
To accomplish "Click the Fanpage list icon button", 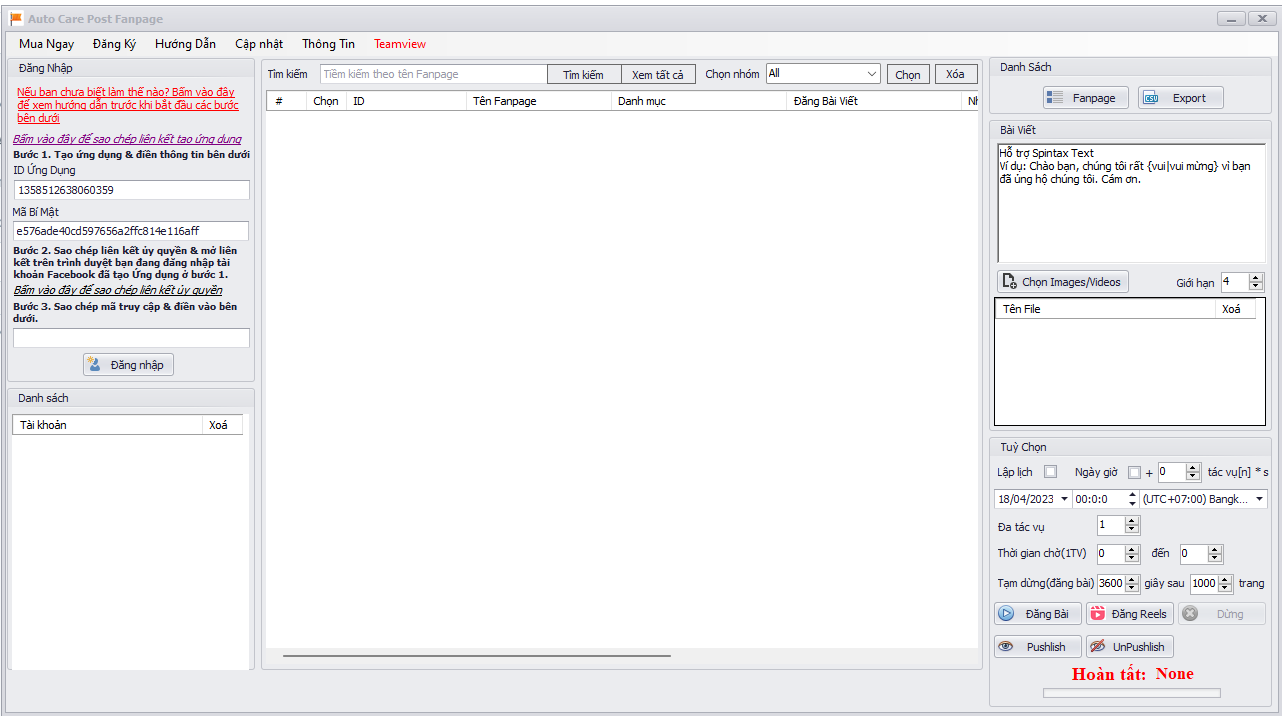I will click(1086, 98).
